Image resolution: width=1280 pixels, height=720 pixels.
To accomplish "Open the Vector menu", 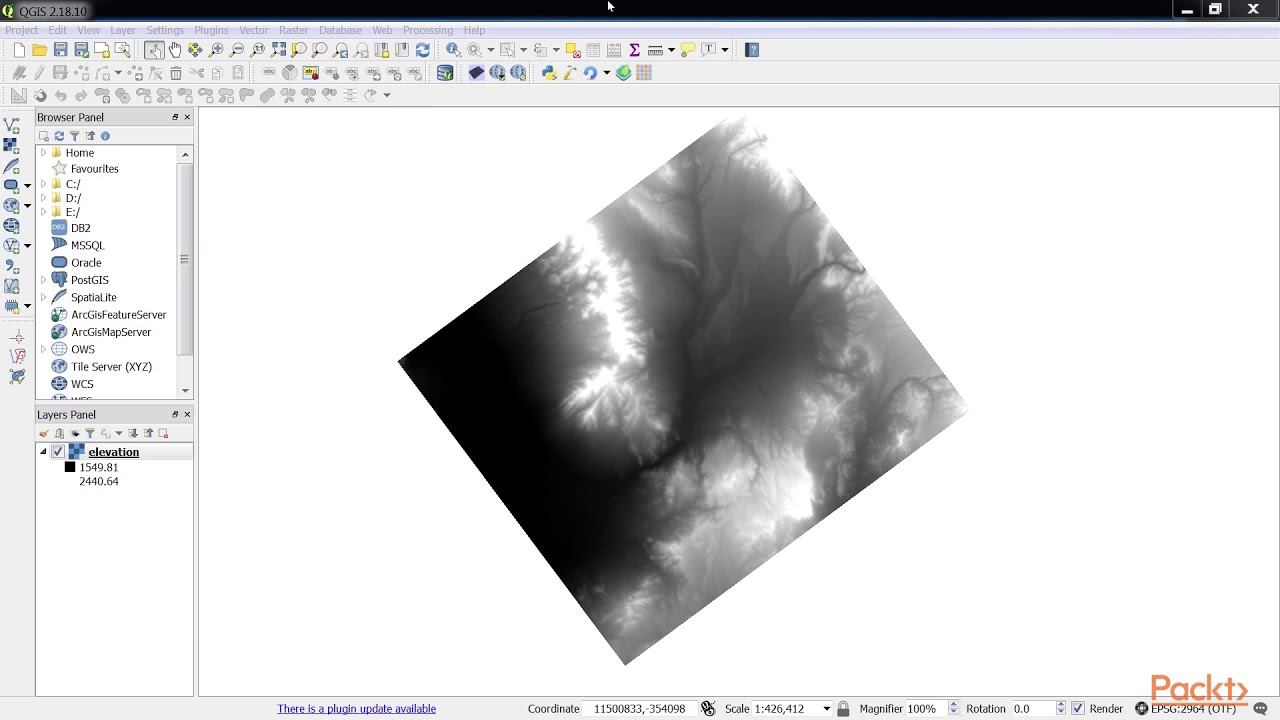I will 254,30.
